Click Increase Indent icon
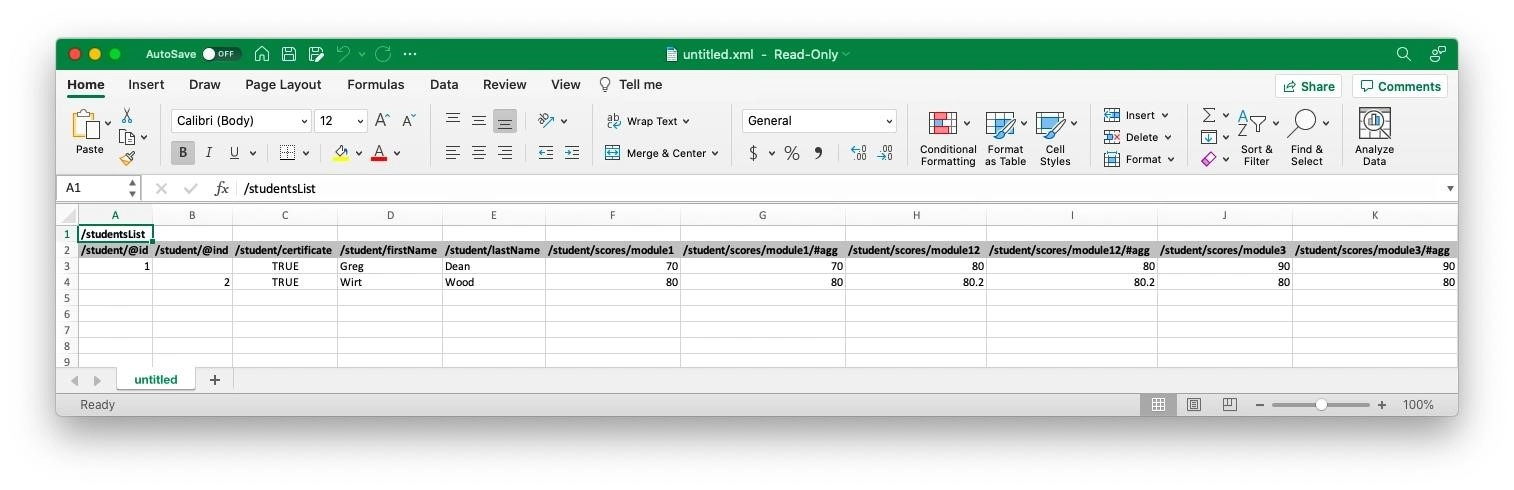The height and width of the screenshot is (490, 1514). point(571,153)
